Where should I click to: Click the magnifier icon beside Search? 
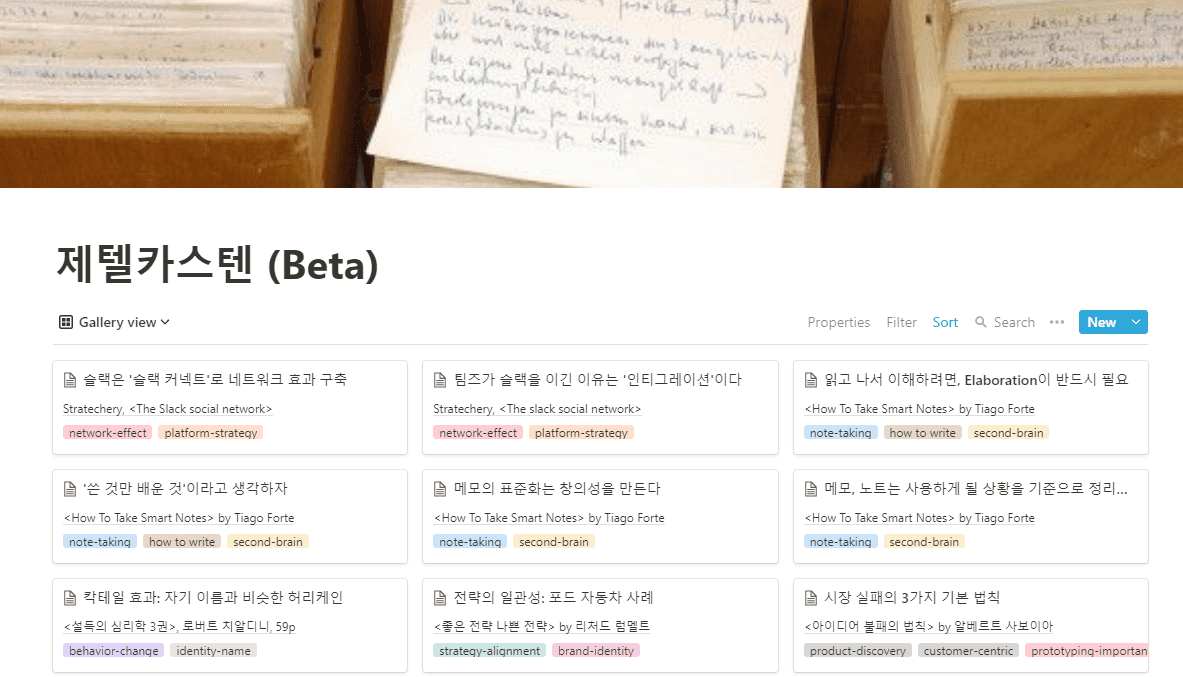[x=981, y=322]
